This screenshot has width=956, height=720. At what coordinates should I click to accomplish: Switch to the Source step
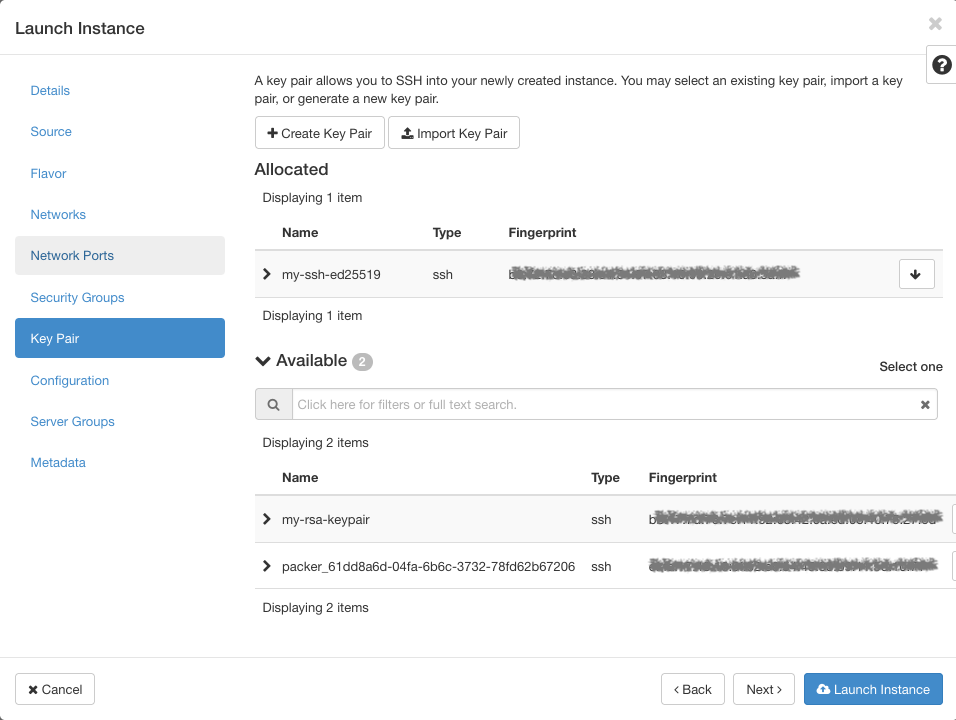[51, 132]
